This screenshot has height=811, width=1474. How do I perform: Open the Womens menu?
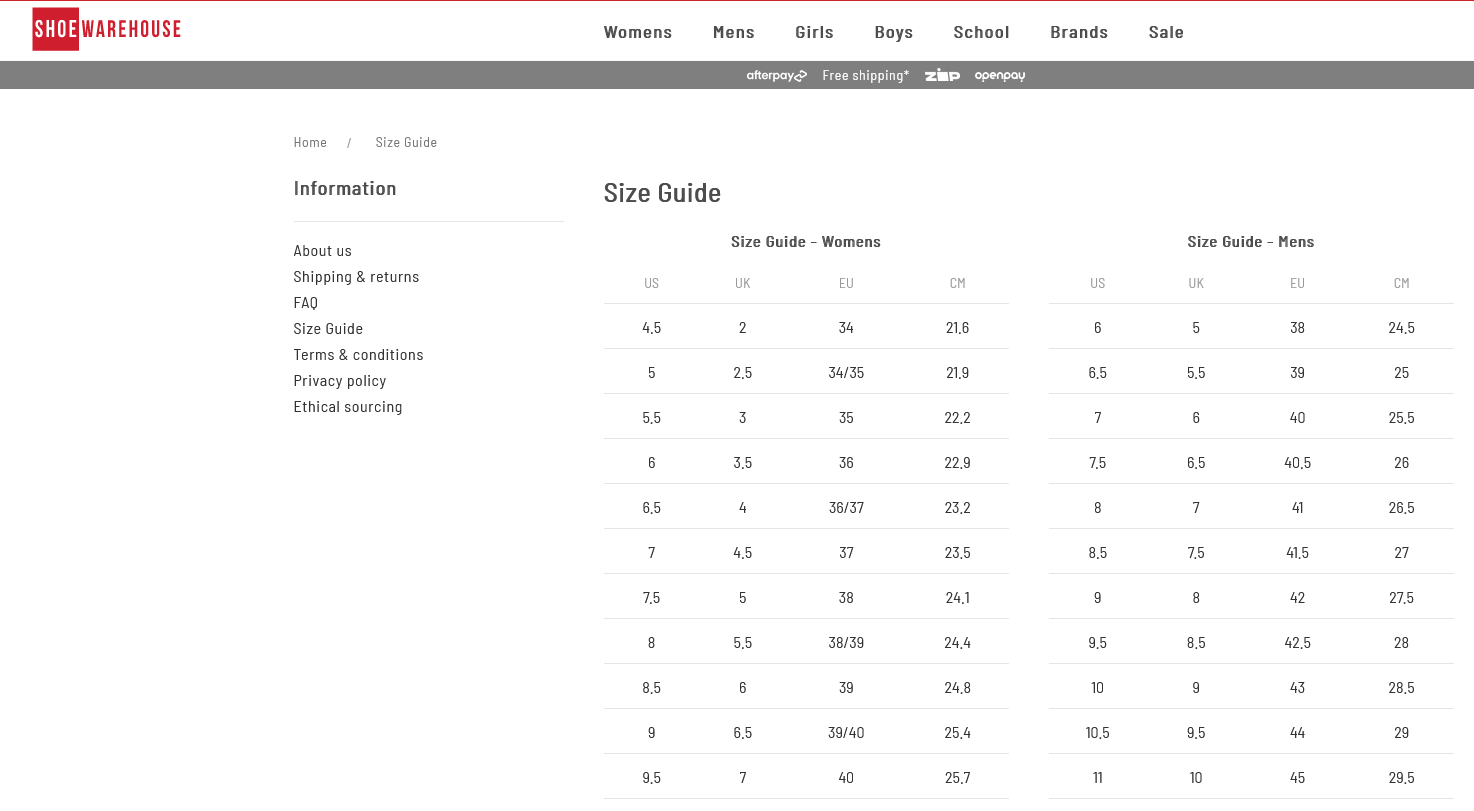coord(638,32)
